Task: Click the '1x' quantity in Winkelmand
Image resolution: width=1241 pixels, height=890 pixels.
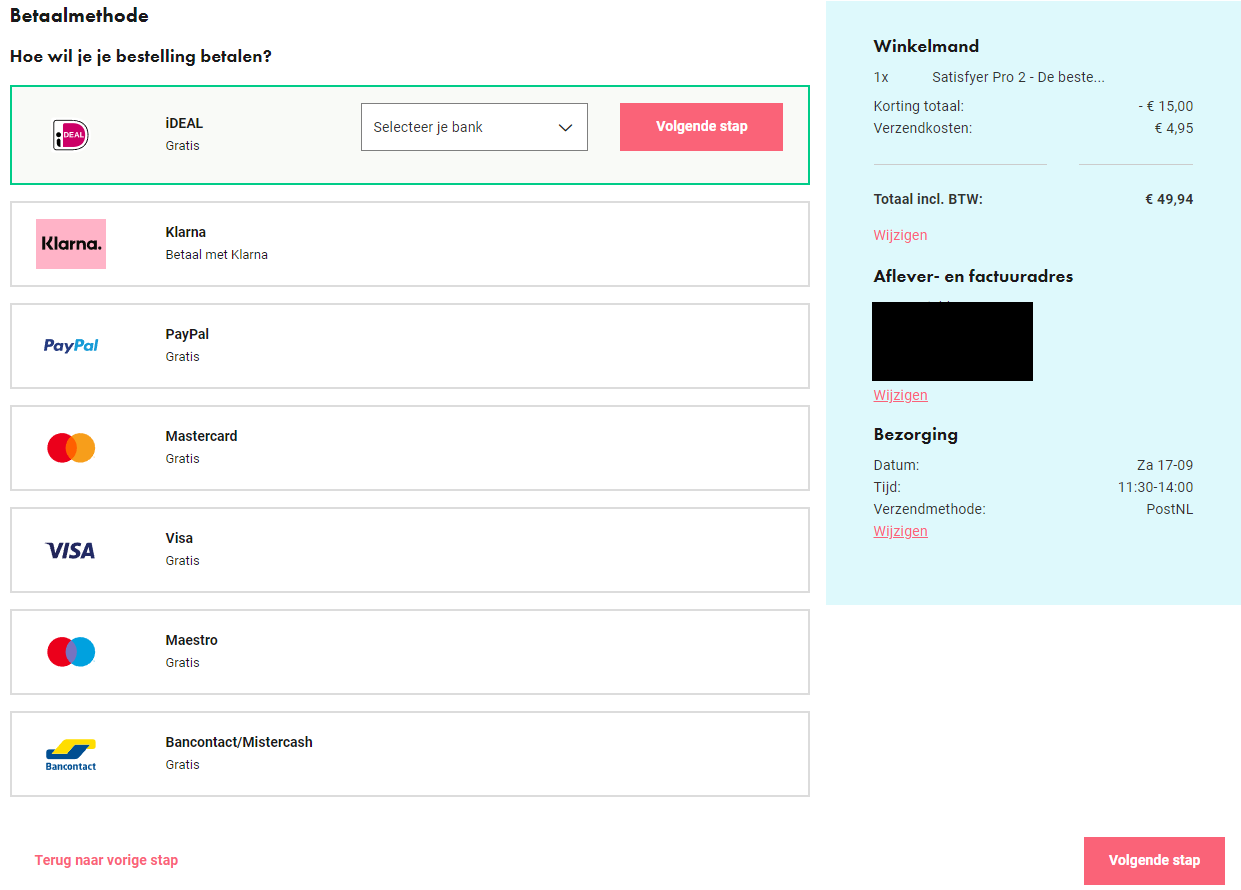Action: tap(881, 77)
